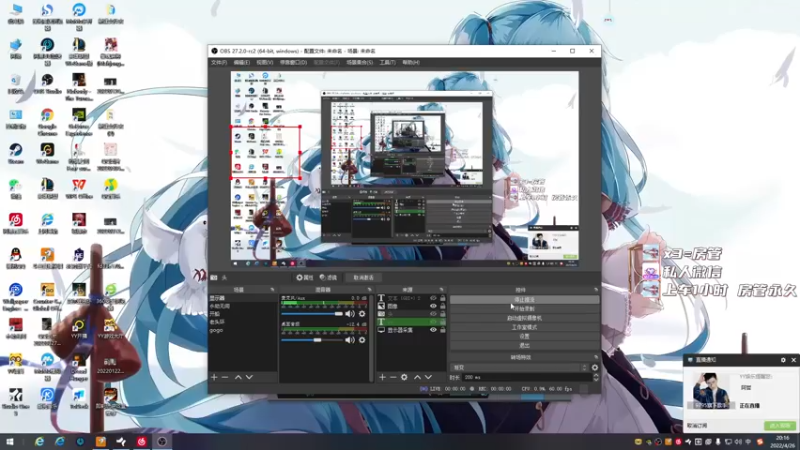Click the Mic/Aux volume slider
This screenshot has height=450, width=800.
[312, 314]
